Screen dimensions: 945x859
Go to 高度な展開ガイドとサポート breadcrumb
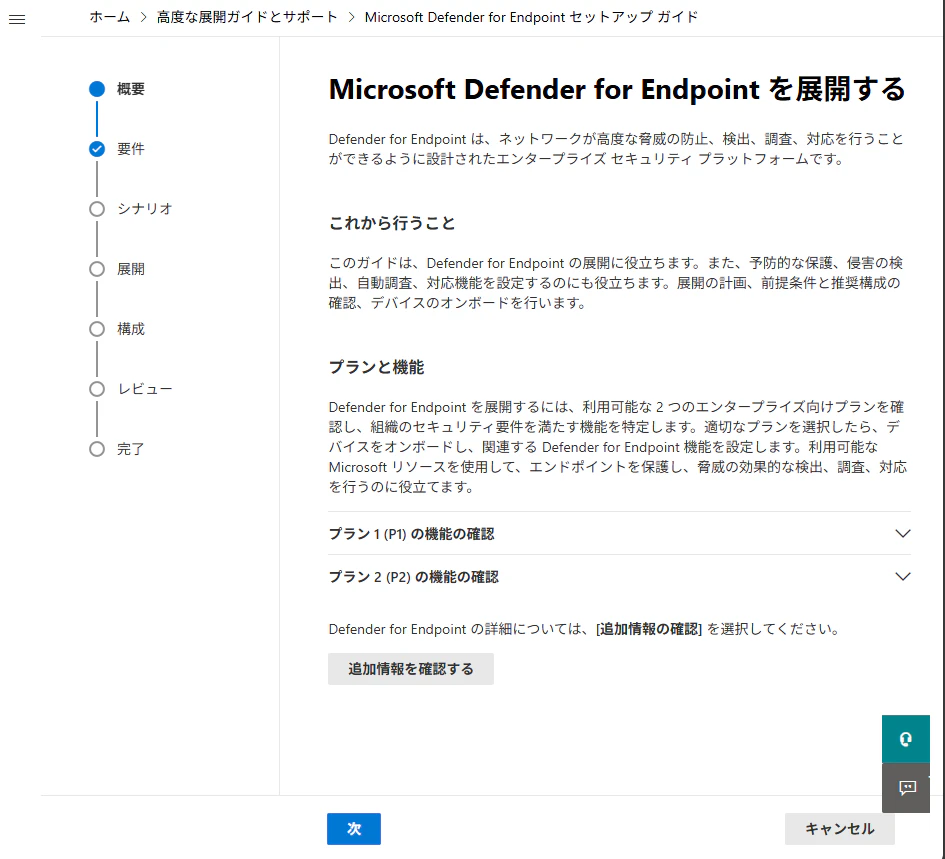(247, 17)
